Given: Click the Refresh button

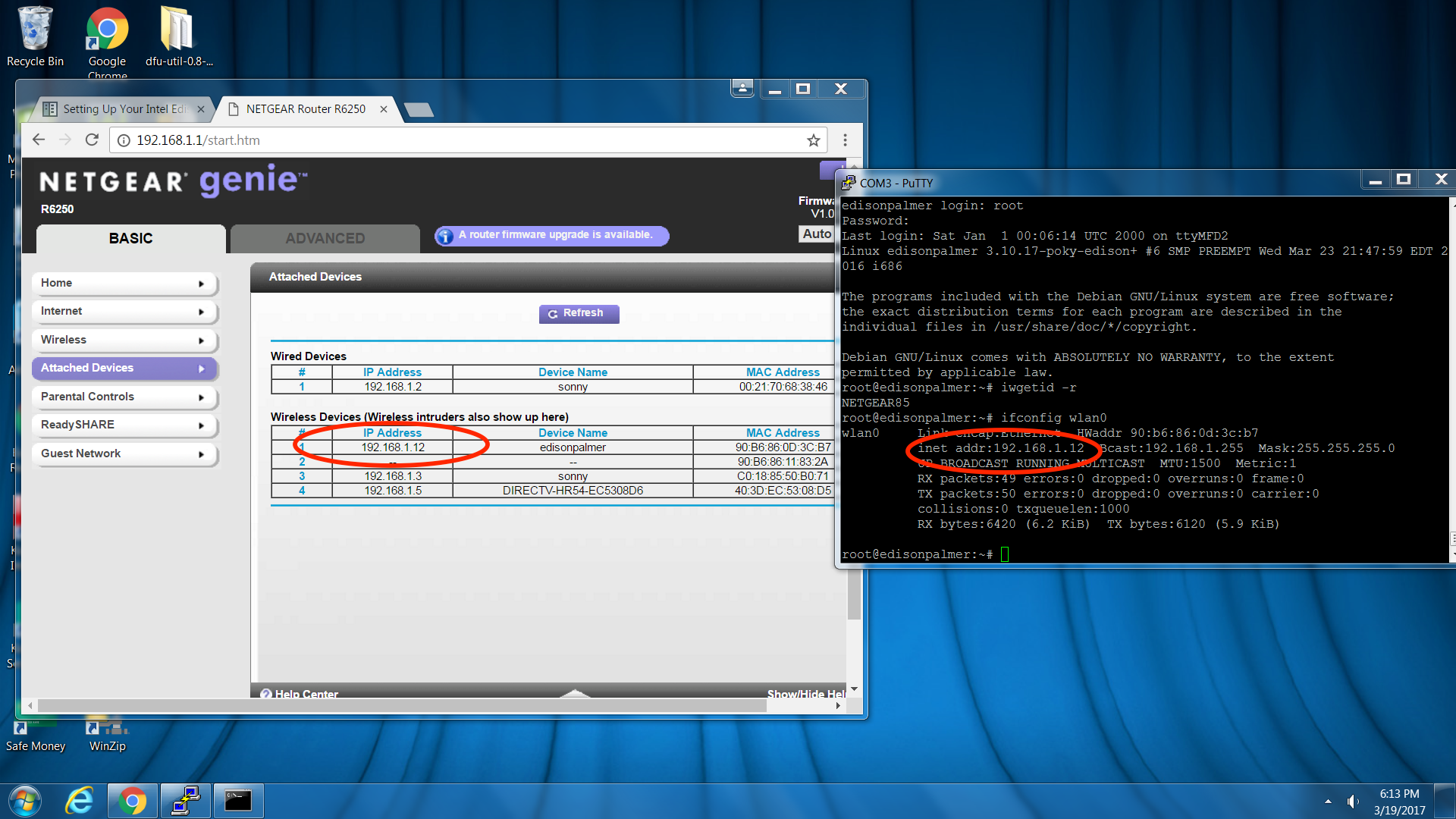Looking at the screenshot, I should pyautogui.click(x=579, y=313).
